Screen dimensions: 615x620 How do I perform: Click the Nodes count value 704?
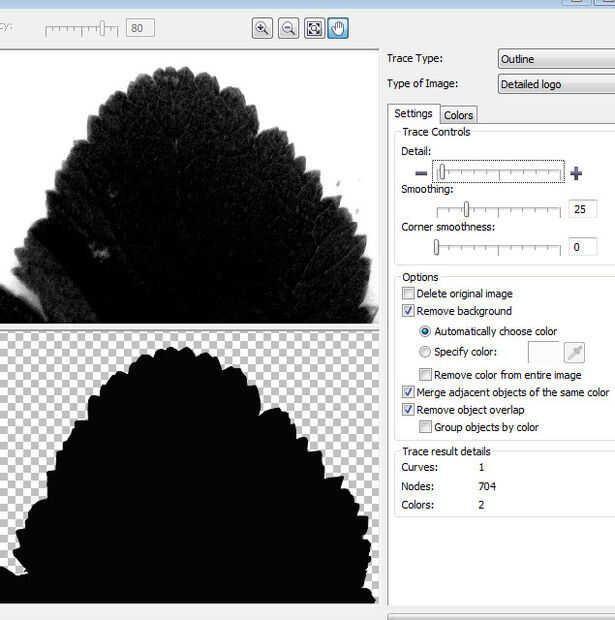coord(487,486)
